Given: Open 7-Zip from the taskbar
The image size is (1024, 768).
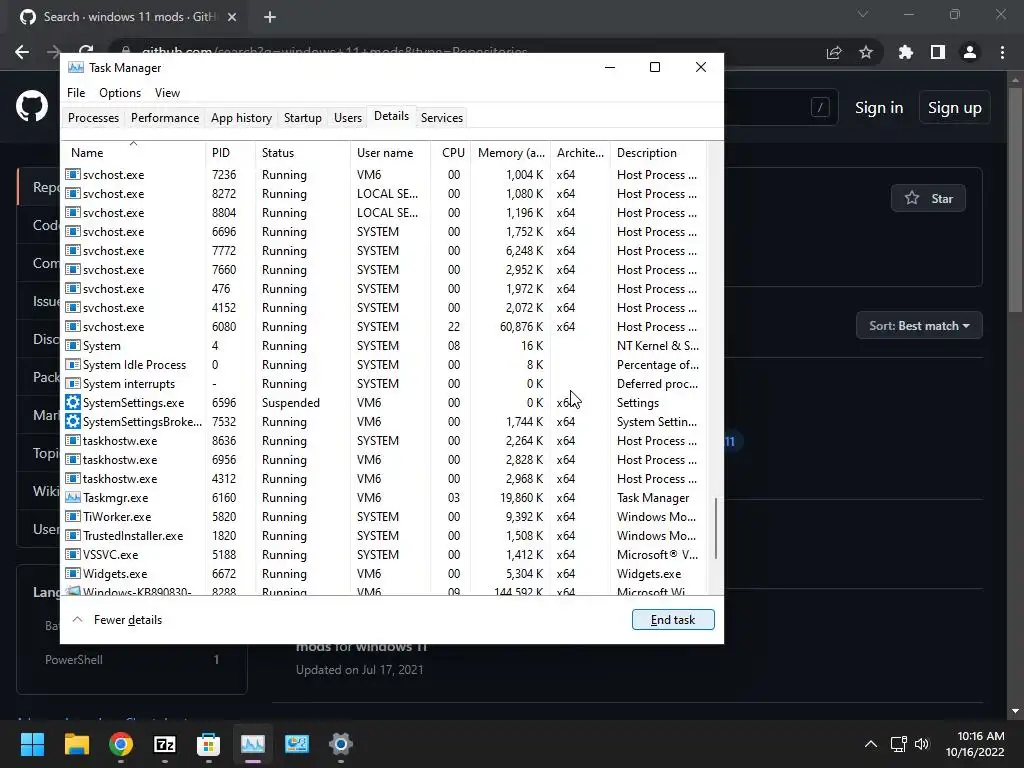Looking at the screenshot, I should click(165, 744).
